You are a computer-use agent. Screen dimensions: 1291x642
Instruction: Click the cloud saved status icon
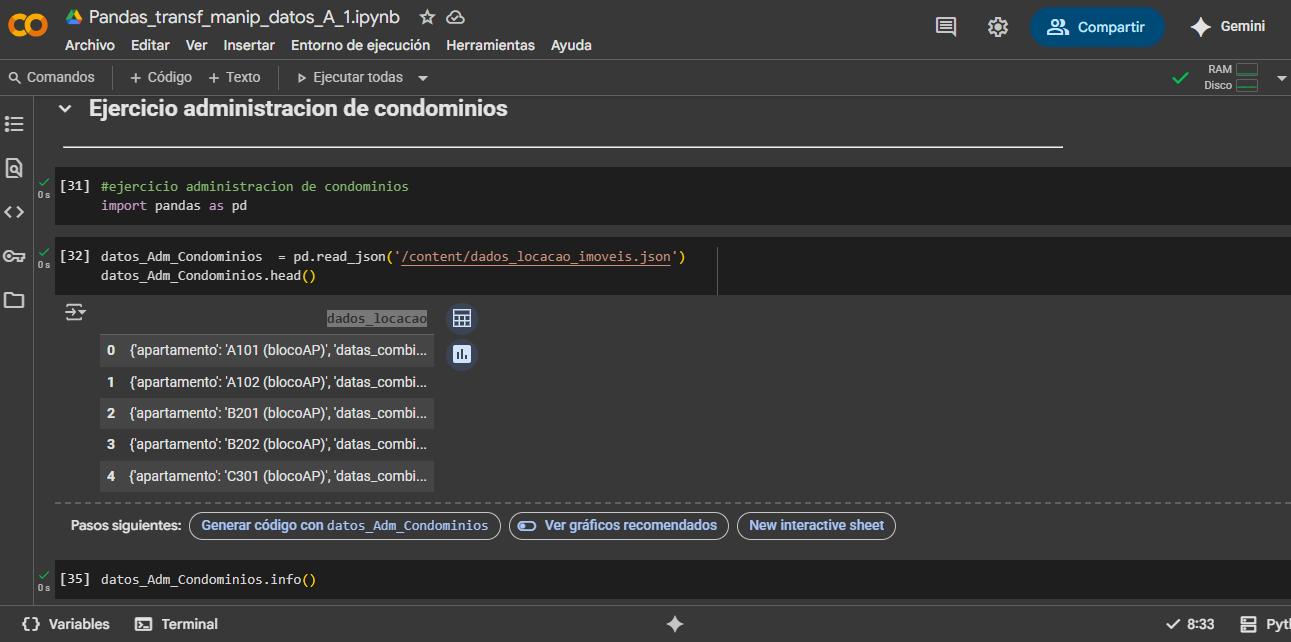click(455, 17)
